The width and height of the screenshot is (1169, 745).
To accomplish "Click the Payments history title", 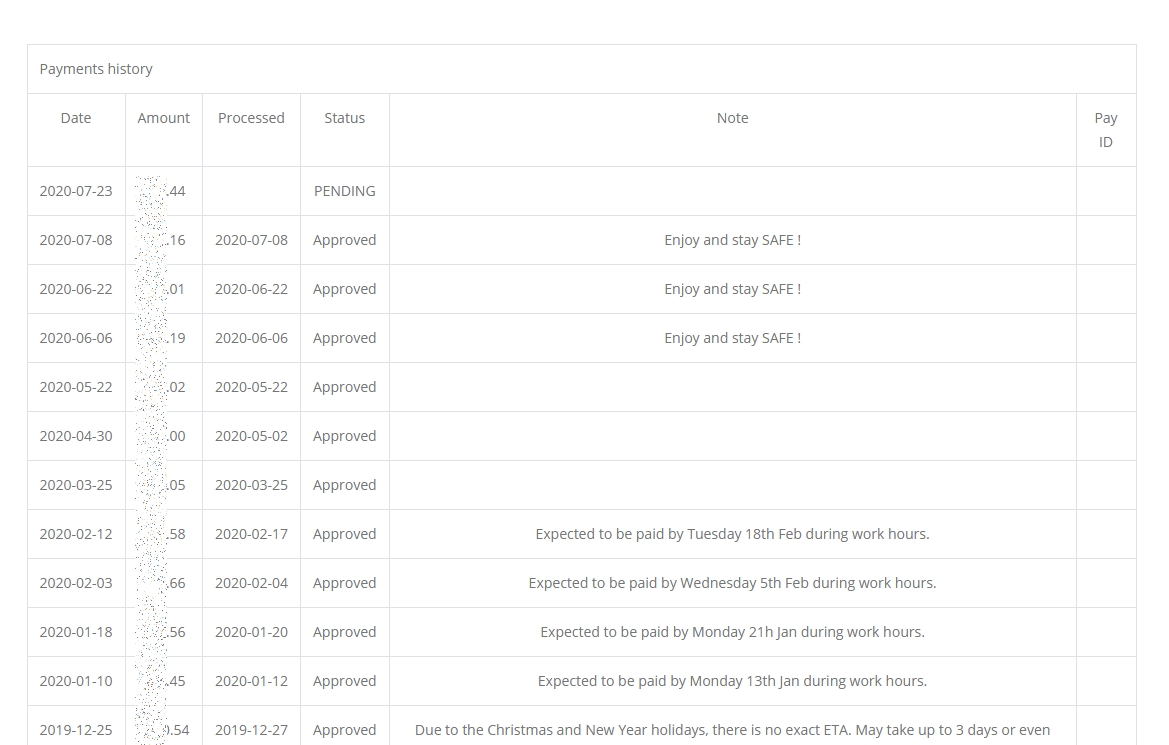I will 96,69.
